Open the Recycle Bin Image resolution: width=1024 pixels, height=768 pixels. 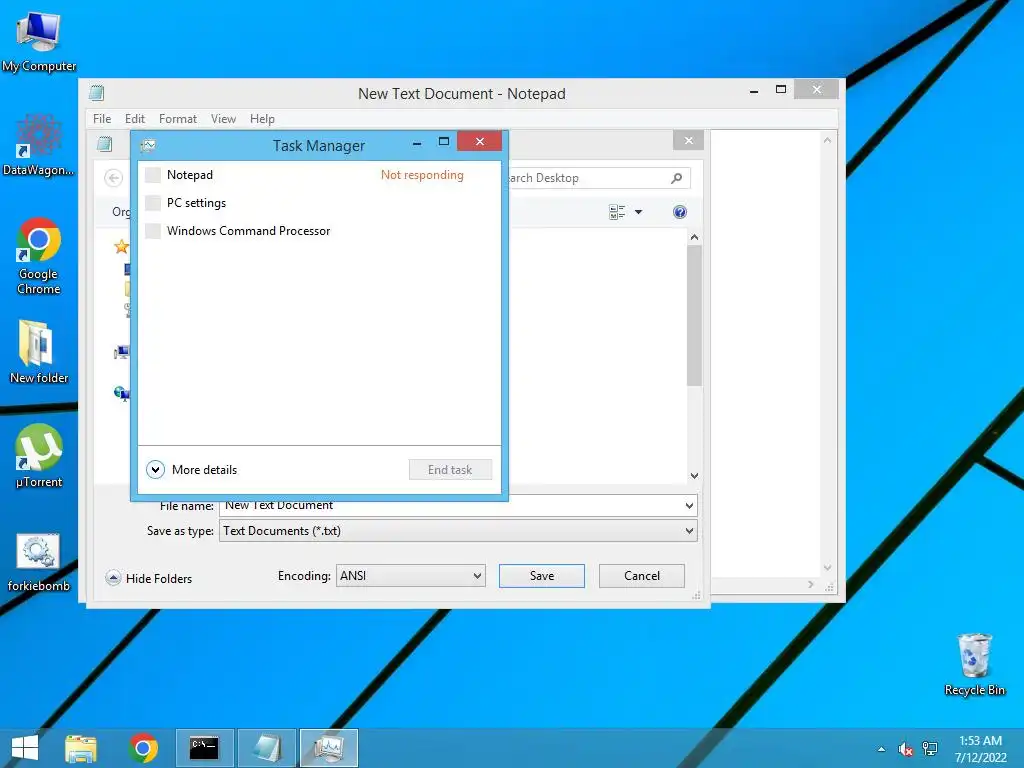(974, 664)
